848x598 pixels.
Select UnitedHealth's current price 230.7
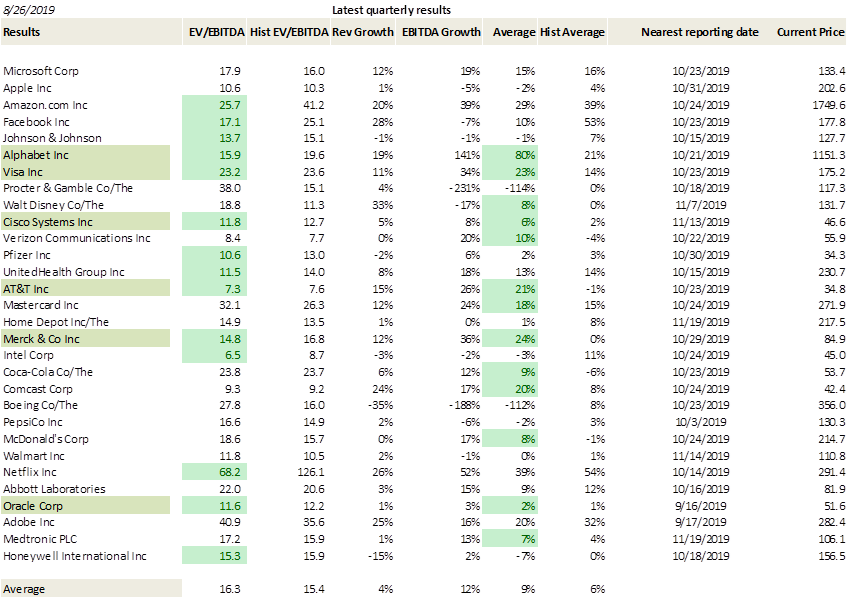(x=832, y=272)
